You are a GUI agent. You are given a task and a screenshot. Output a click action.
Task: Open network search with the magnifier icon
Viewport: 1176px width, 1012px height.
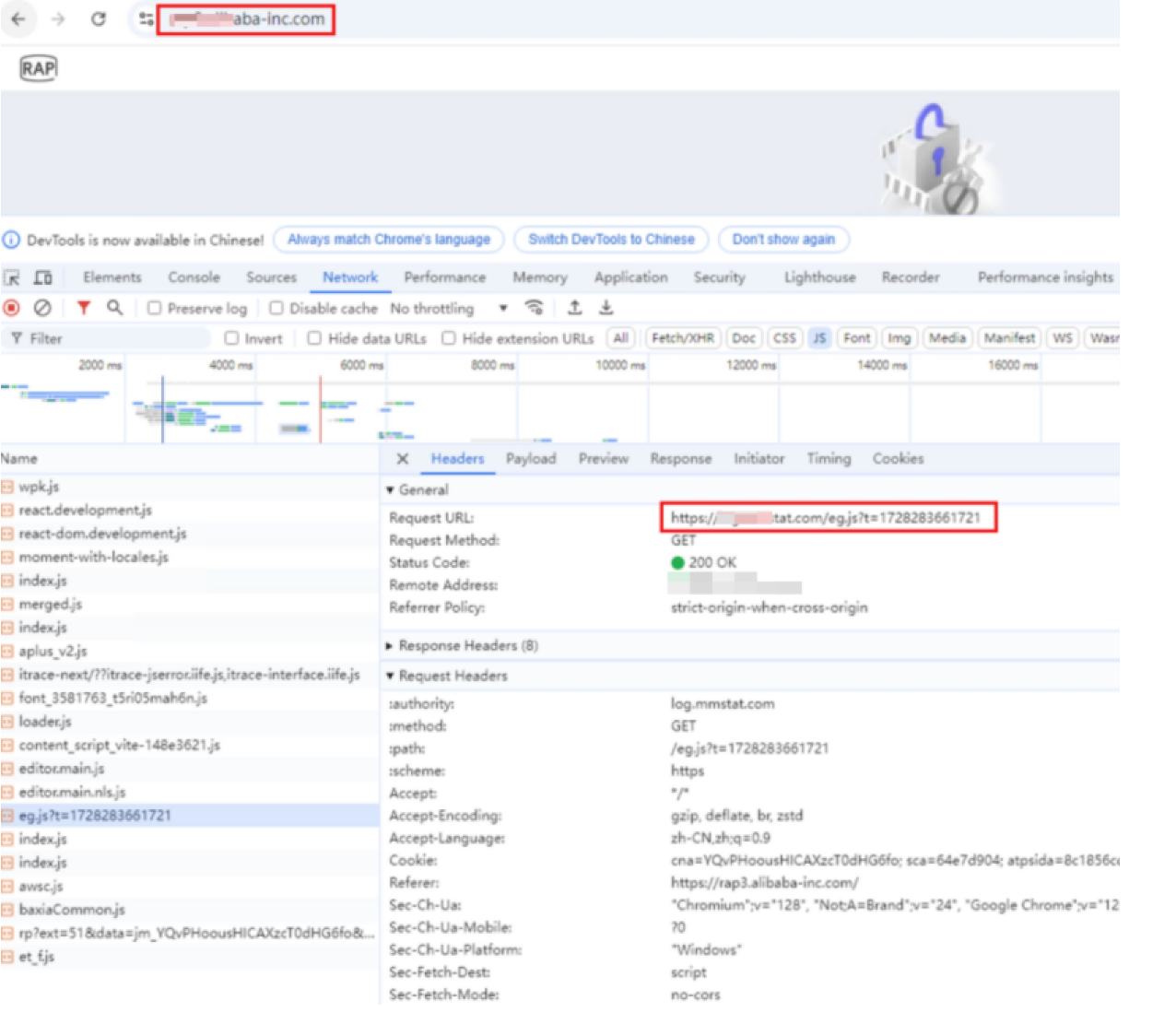[x=114, y=308]
